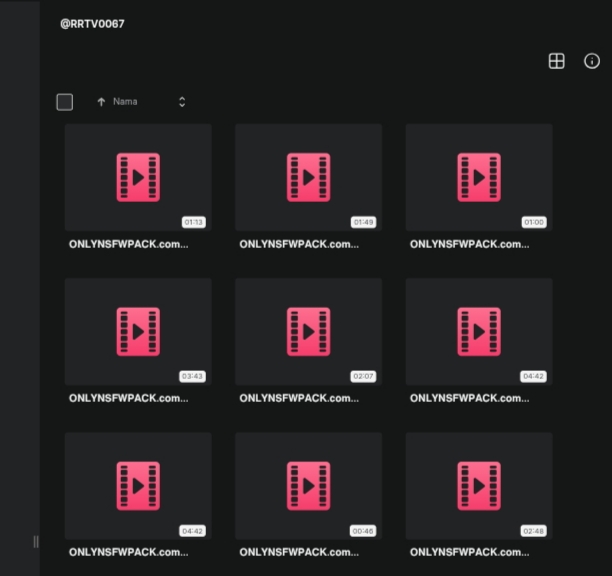The height and width of the screenshot is (576, 612).
Task: Open the video thumbnail with 01:00 duration
Action: [479, 177]
